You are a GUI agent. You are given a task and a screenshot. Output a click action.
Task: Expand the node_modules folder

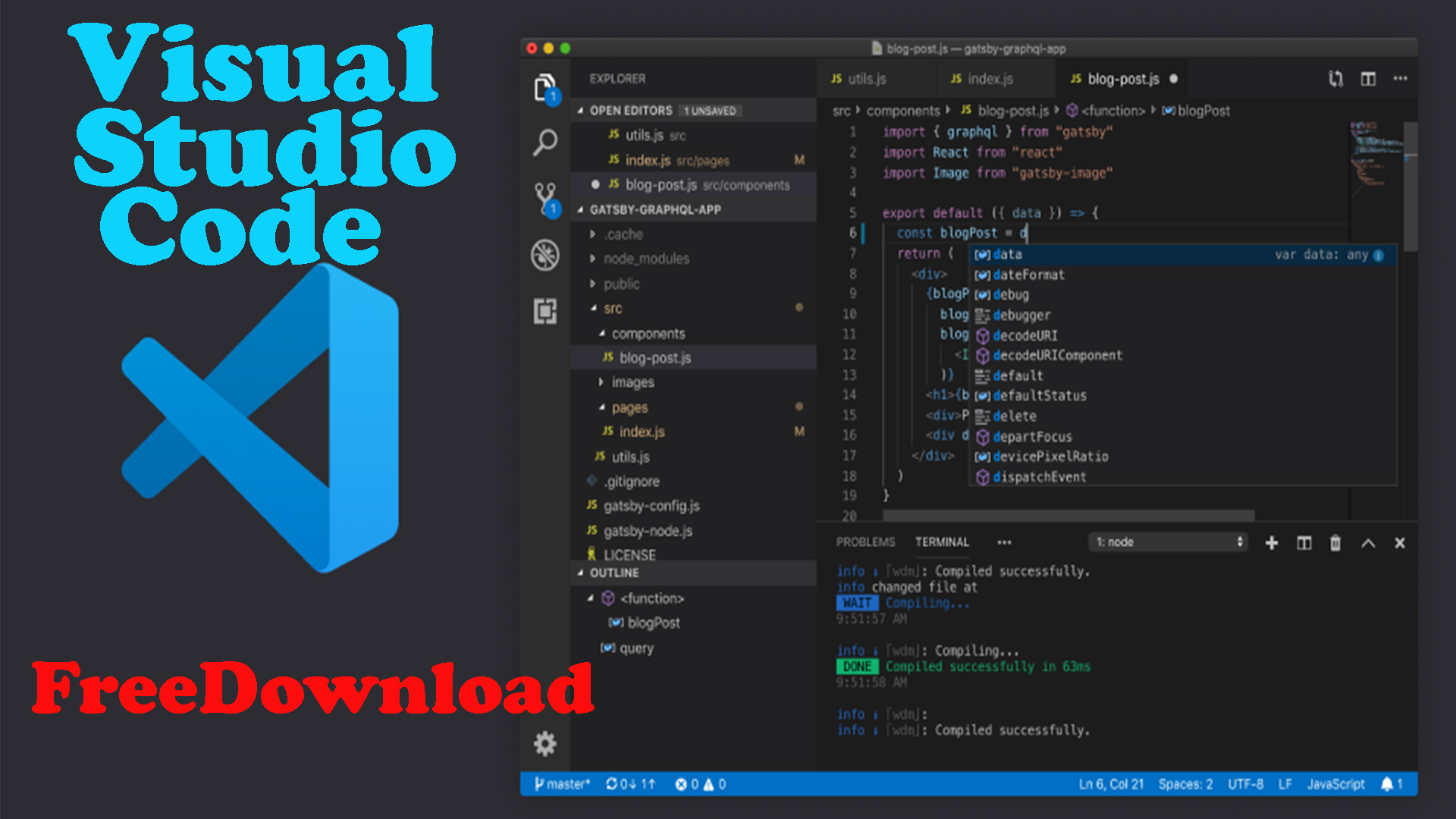coord(646,259)
